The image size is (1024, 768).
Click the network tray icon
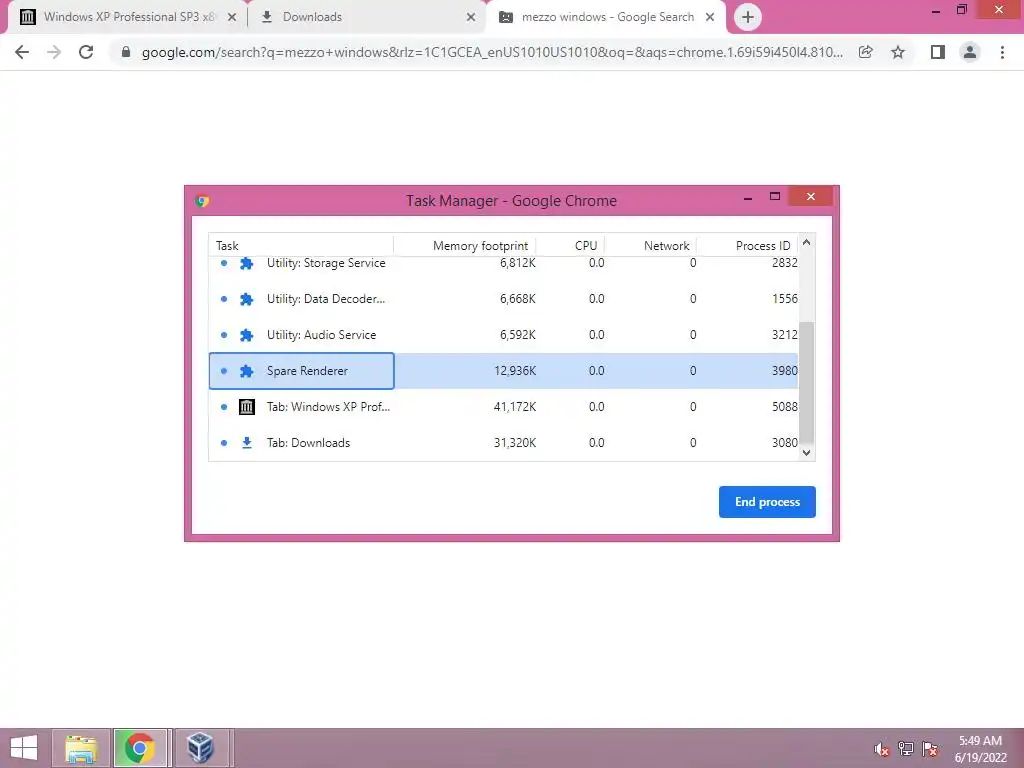(906, 749)
